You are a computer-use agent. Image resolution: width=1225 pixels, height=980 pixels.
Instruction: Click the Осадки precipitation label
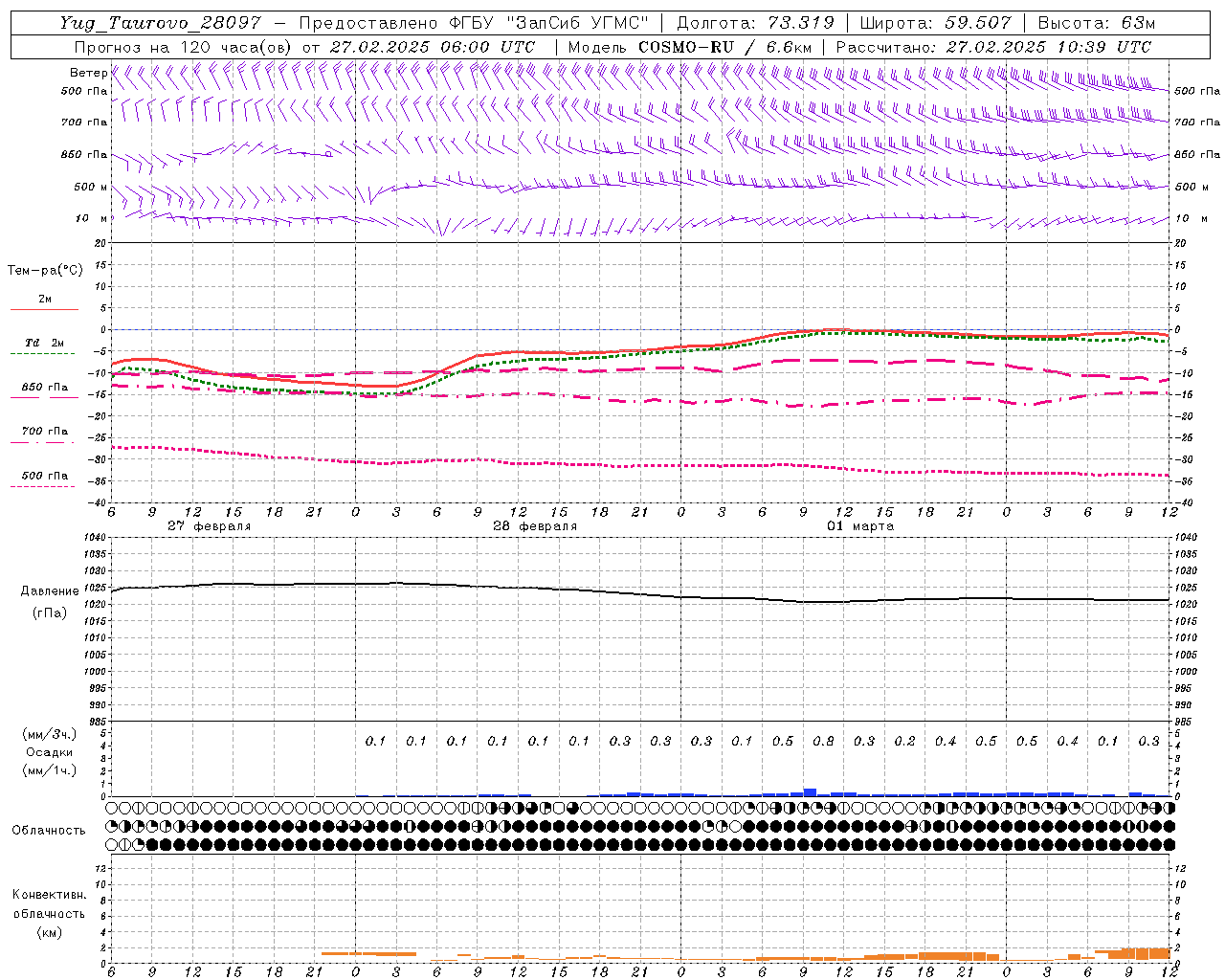[50, 752]
